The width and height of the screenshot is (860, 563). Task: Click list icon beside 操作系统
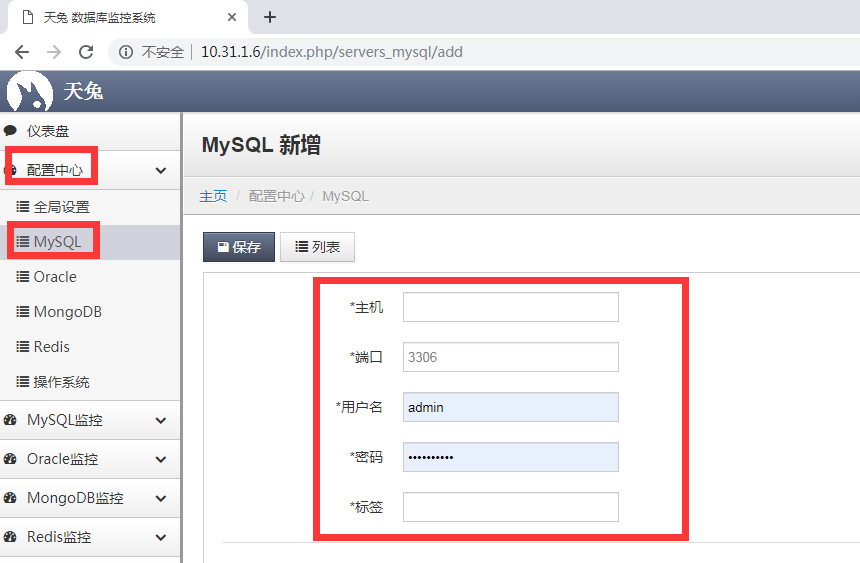22,381
